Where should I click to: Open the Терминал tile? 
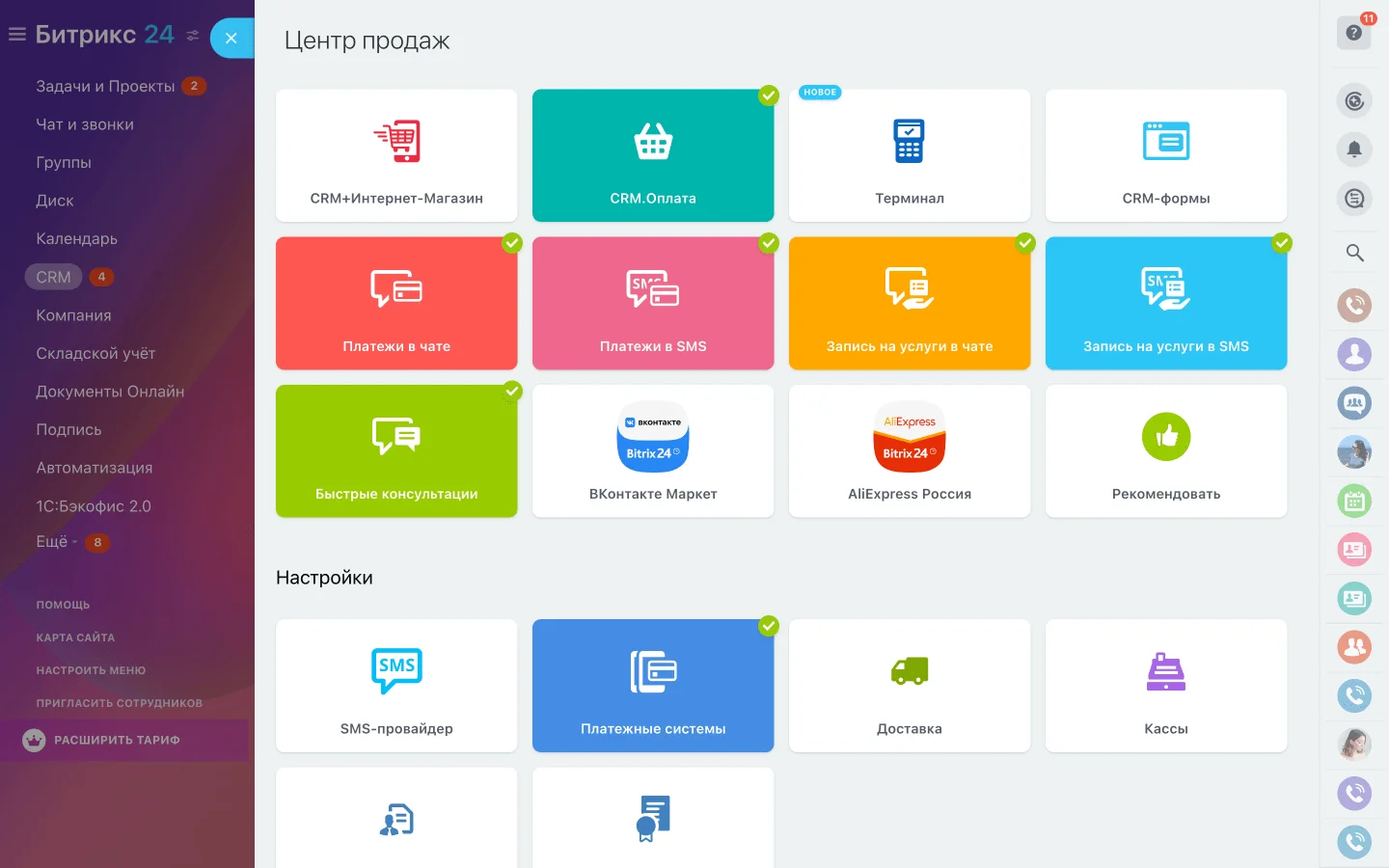coord(909,156)
